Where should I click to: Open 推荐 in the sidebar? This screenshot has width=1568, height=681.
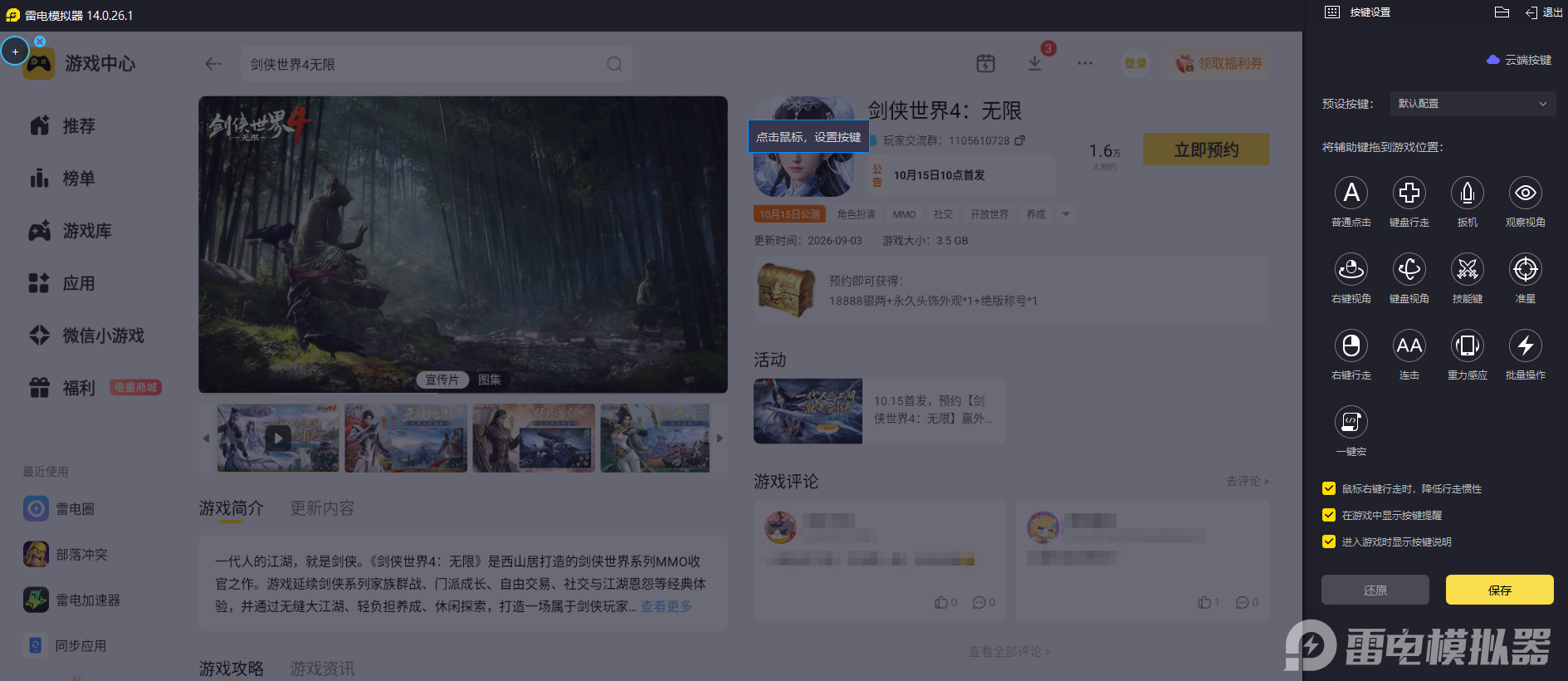63,125
